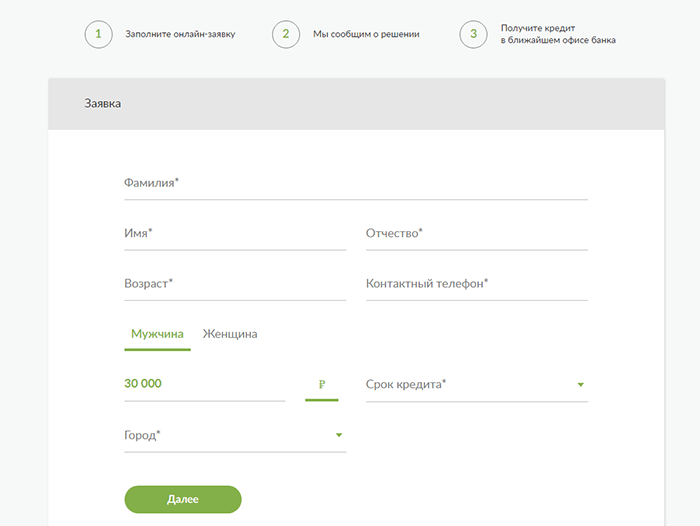The height and width of the screenshot is (526, 700).
Task: Click the Далее button
Action: (x=183, y=499)
